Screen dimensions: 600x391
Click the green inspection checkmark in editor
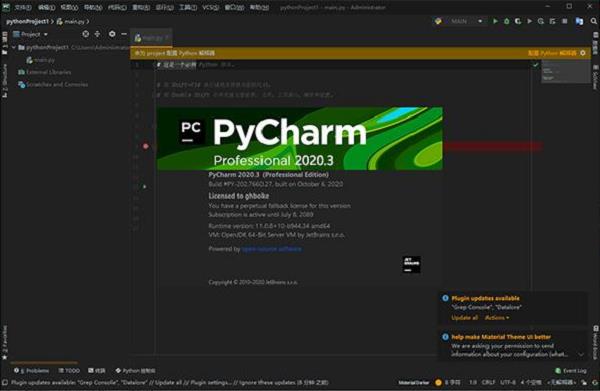(536, 65)
